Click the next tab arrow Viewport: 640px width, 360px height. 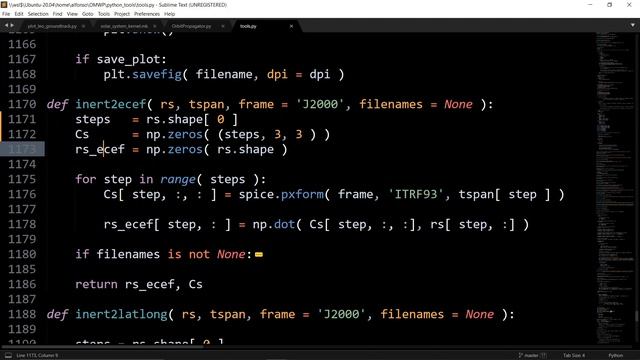12,25
